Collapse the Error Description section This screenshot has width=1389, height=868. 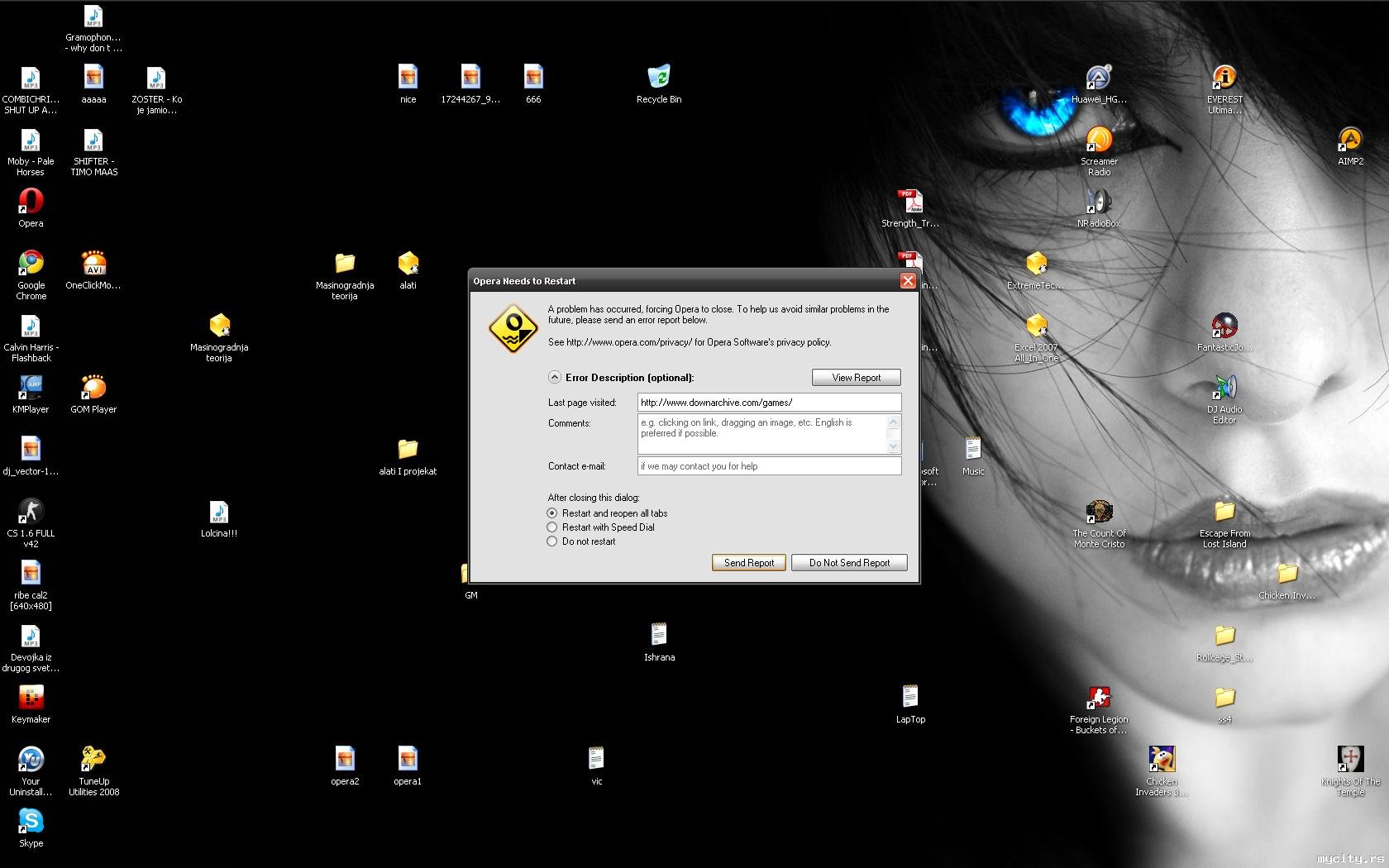pyautogui.click(x=555, y=378)
